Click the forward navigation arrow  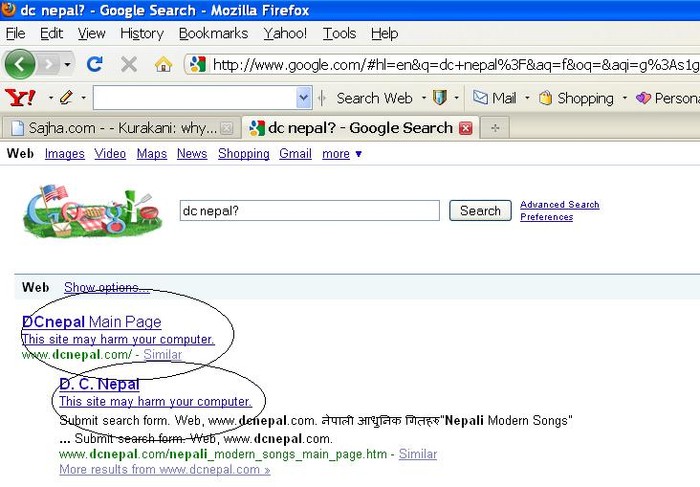49,64
